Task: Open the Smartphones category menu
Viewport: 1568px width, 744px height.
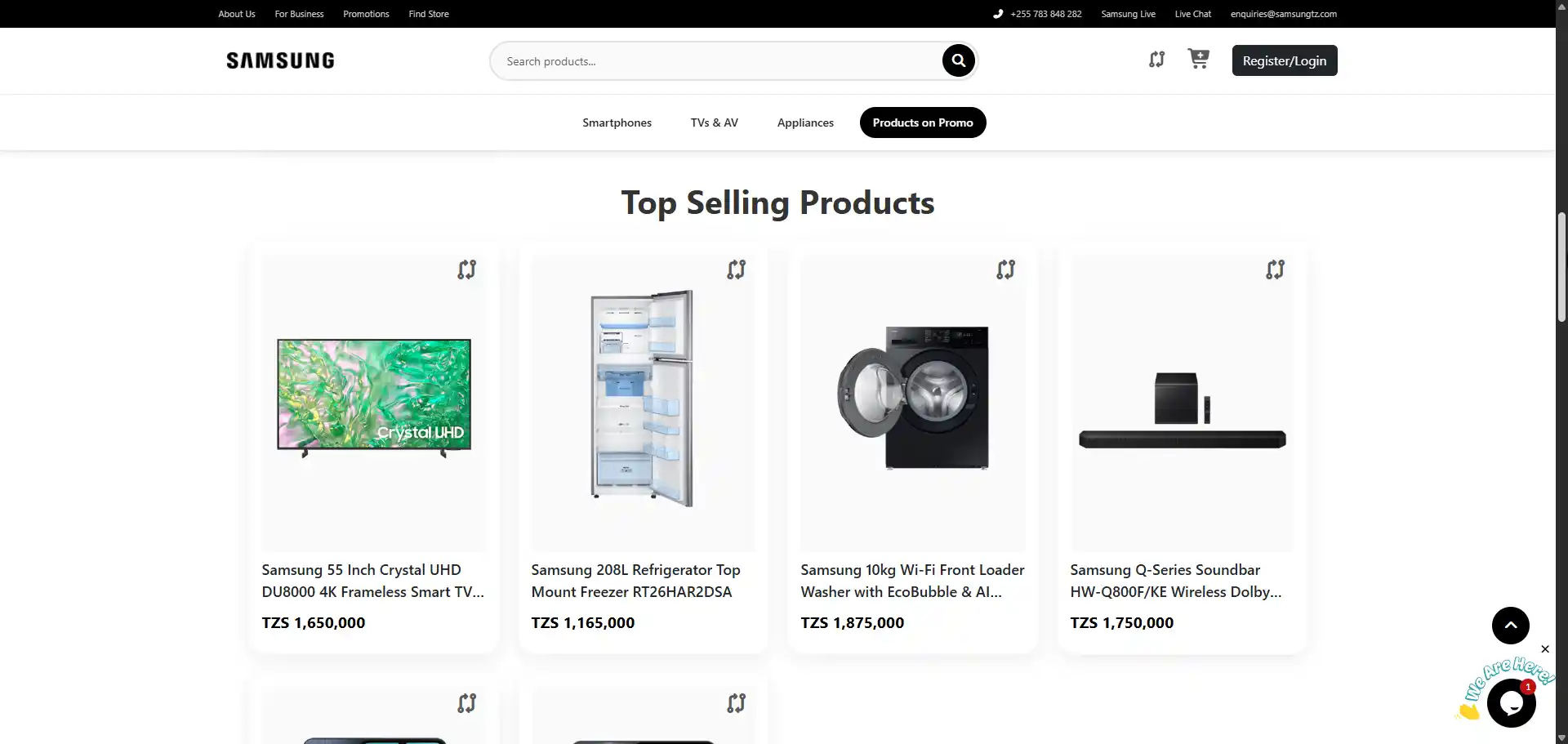Action: pyautogui.click(x=617, y=123)
